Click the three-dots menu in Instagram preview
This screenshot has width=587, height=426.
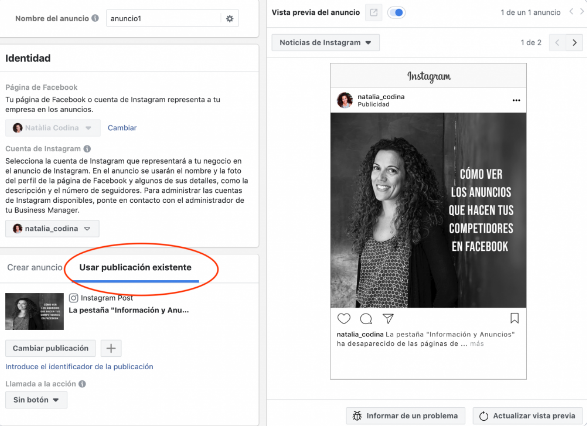pos(516,100)
